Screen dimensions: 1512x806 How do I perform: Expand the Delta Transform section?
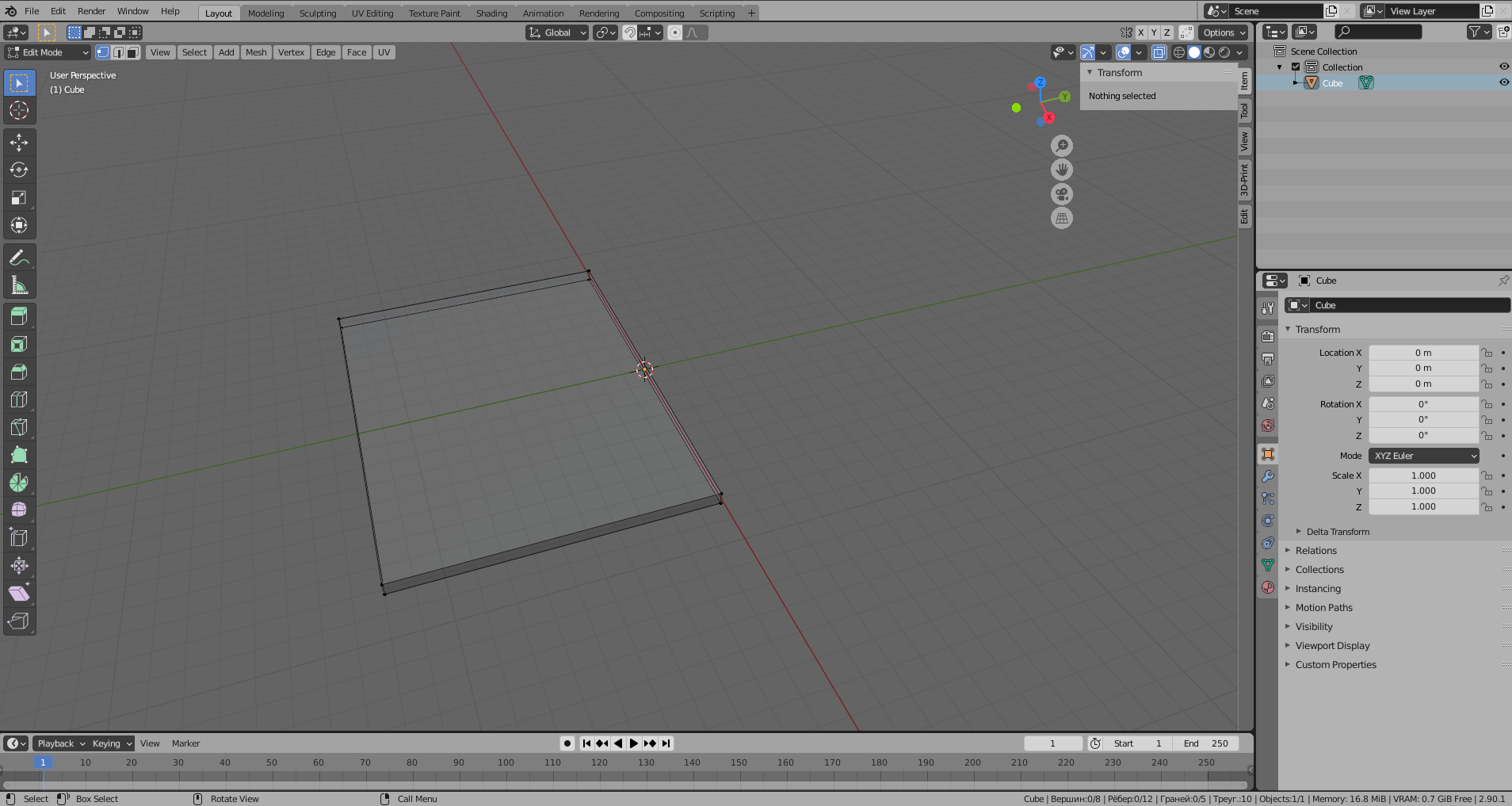point(1337,532)
